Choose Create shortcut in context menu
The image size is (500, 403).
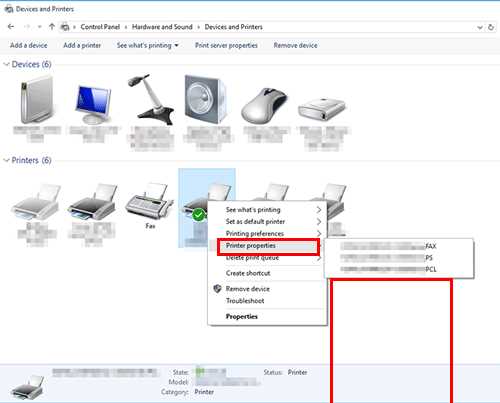(248, 273)
